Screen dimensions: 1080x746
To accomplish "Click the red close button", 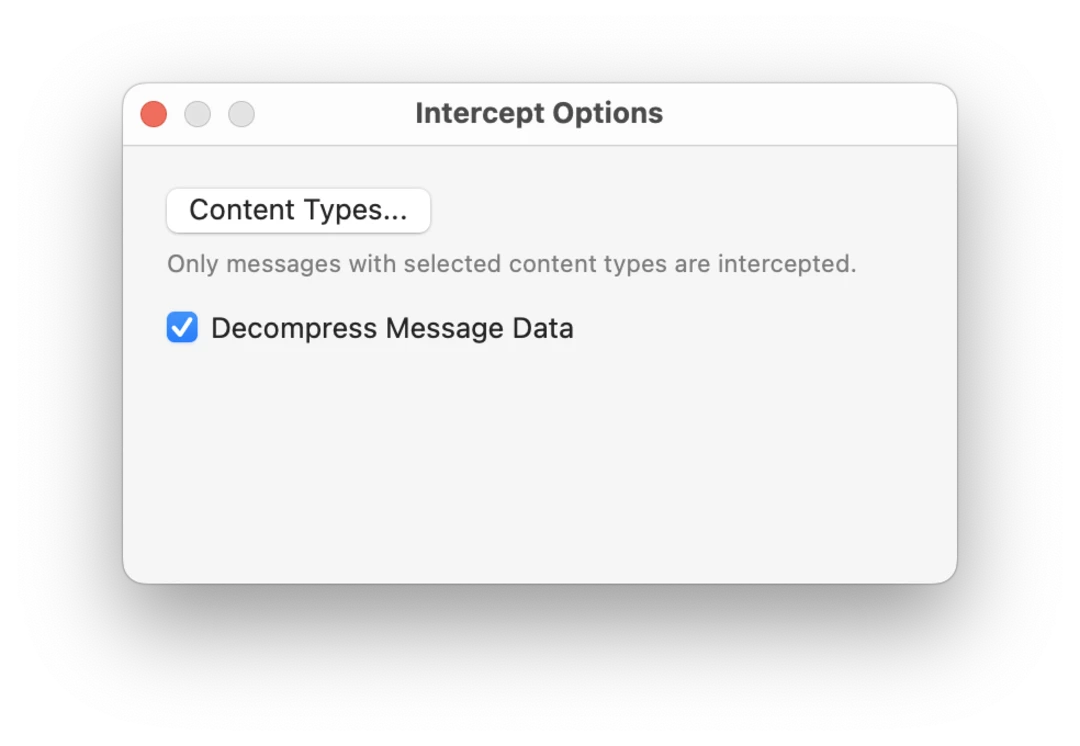I will tap(154, 114).
